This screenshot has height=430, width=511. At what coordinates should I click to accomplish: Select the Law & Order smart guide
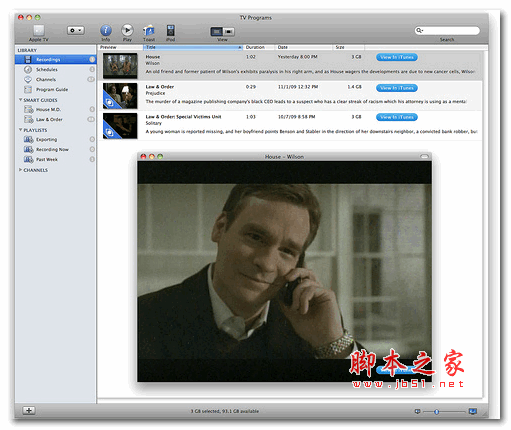click(x=56, y=119)
